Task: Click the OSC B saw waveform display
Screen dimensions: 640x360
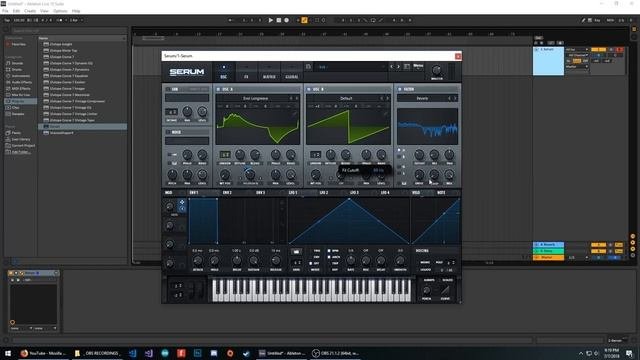Action: point(348,127)
